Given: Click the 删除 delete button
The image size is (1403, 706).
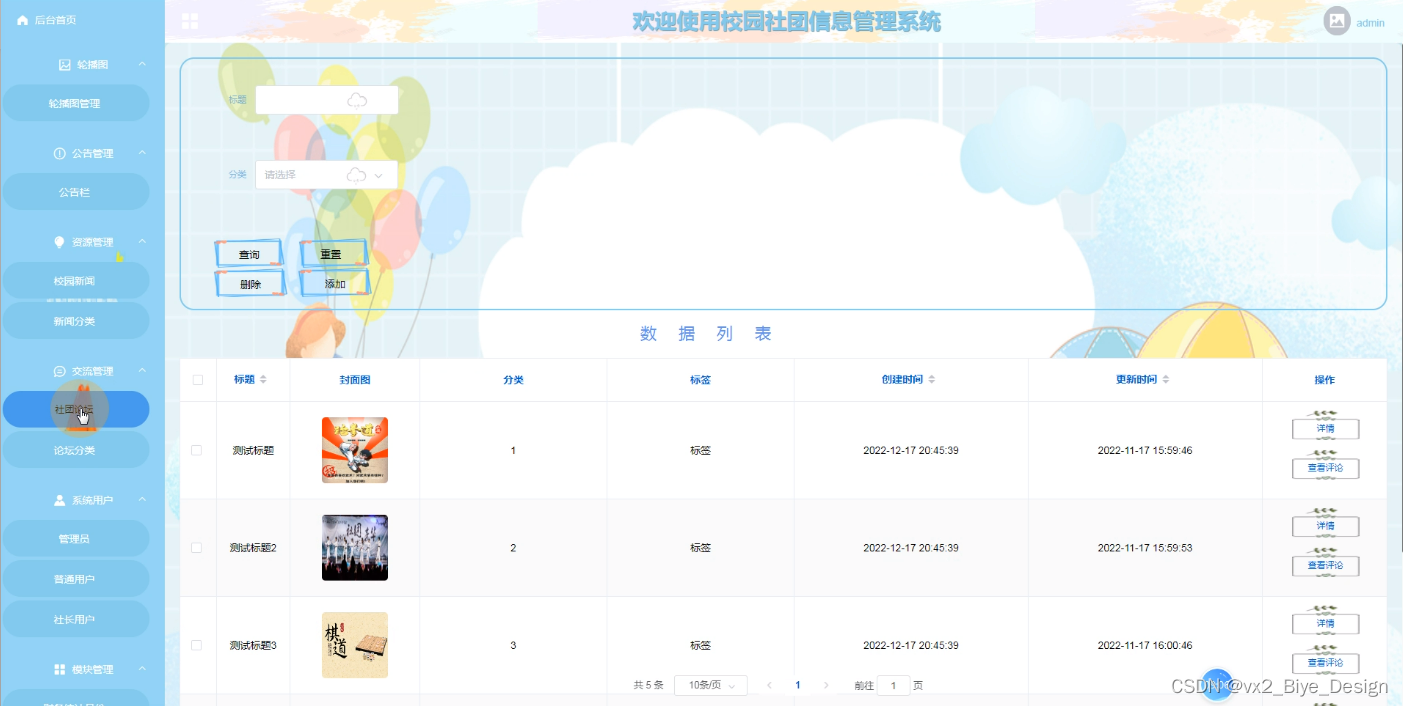Looking at the screenshot, I should (x=249, y=283).
